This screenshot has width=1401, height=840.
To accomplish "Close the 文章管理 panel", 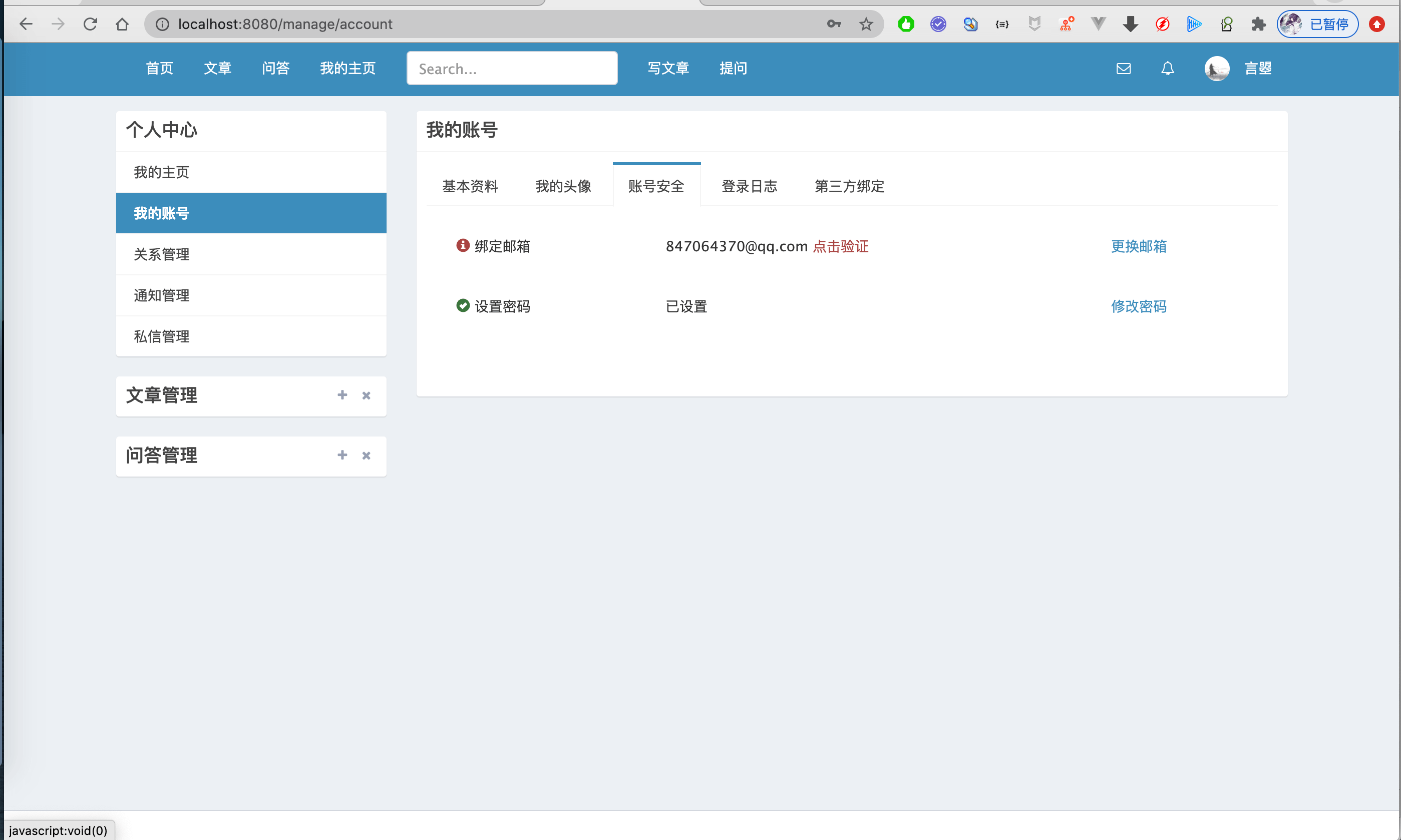I will (x=366, y=395).
